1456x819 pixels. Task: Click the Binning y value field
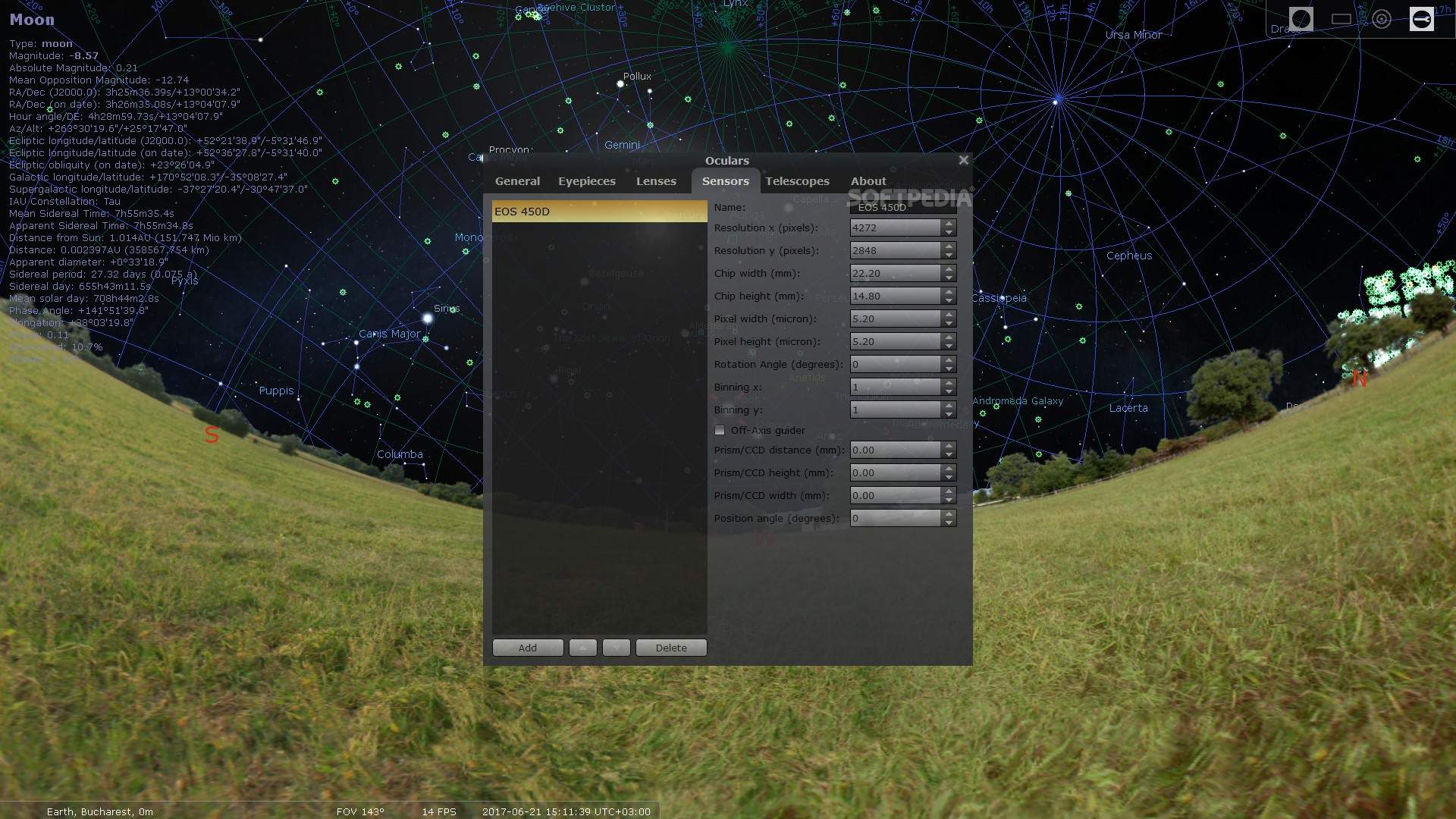pyautogui.click(x=896, y=409)
